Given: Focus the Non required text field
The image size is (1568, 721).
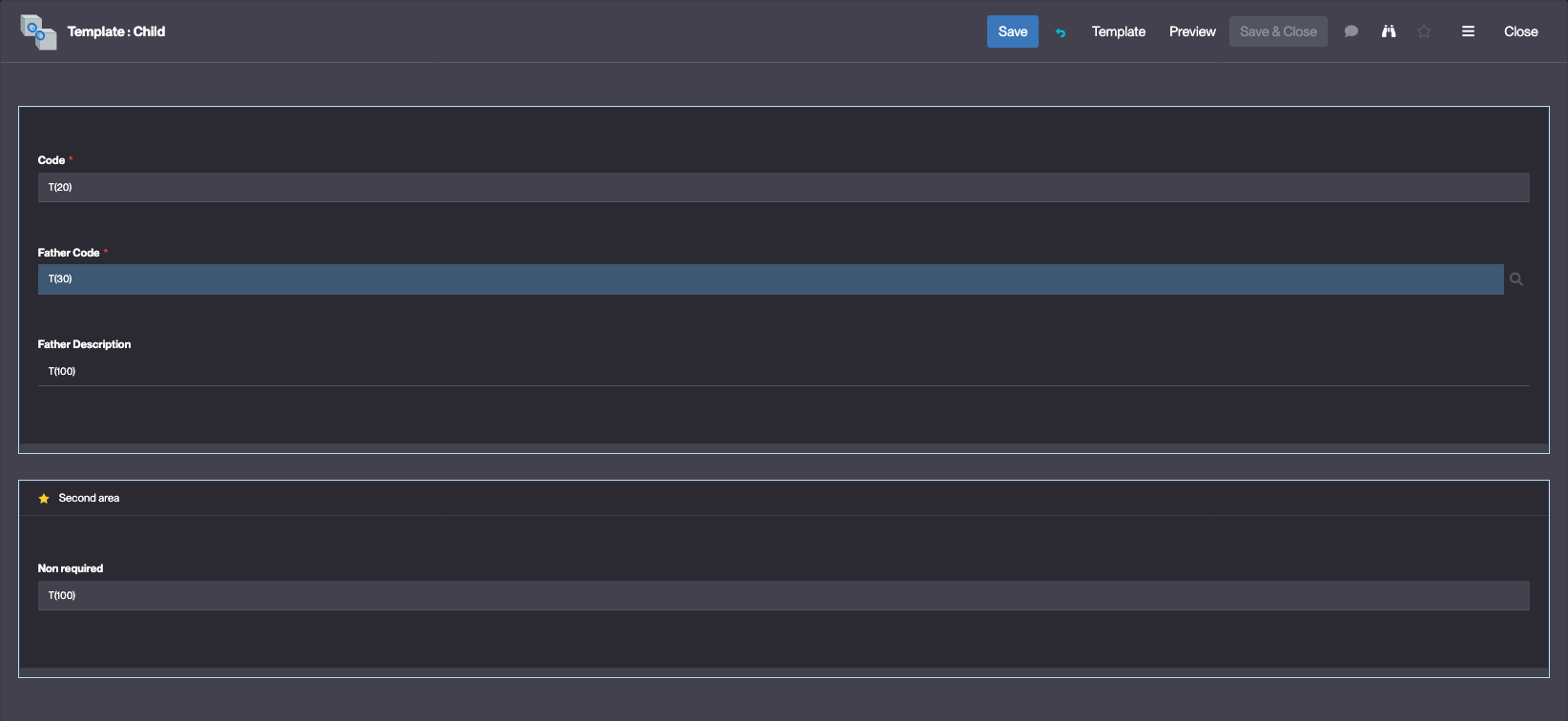Looking at the screenshot, I should point(782,595).
